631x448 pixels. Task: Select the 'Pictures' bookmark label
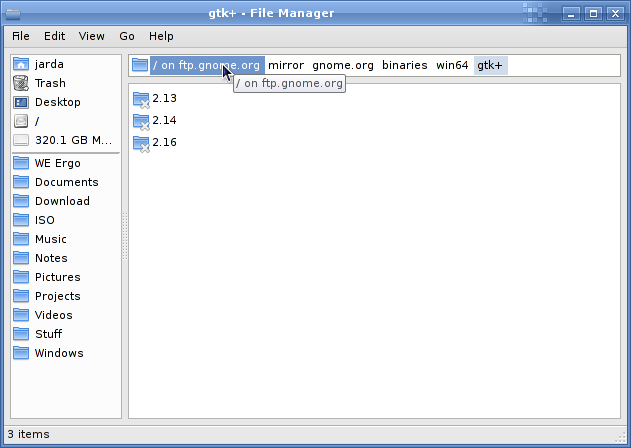[x=58, y=277]
